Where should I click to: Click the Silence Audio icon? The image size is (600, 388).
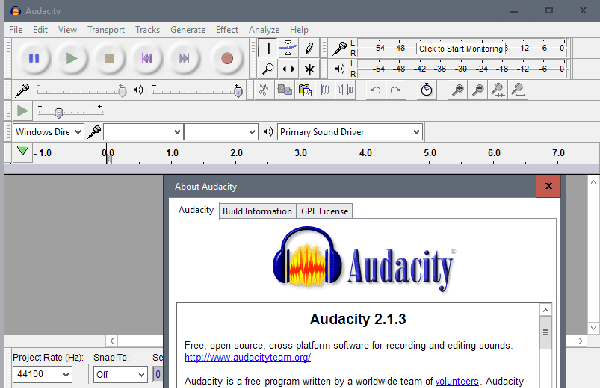tap(346, 90)
